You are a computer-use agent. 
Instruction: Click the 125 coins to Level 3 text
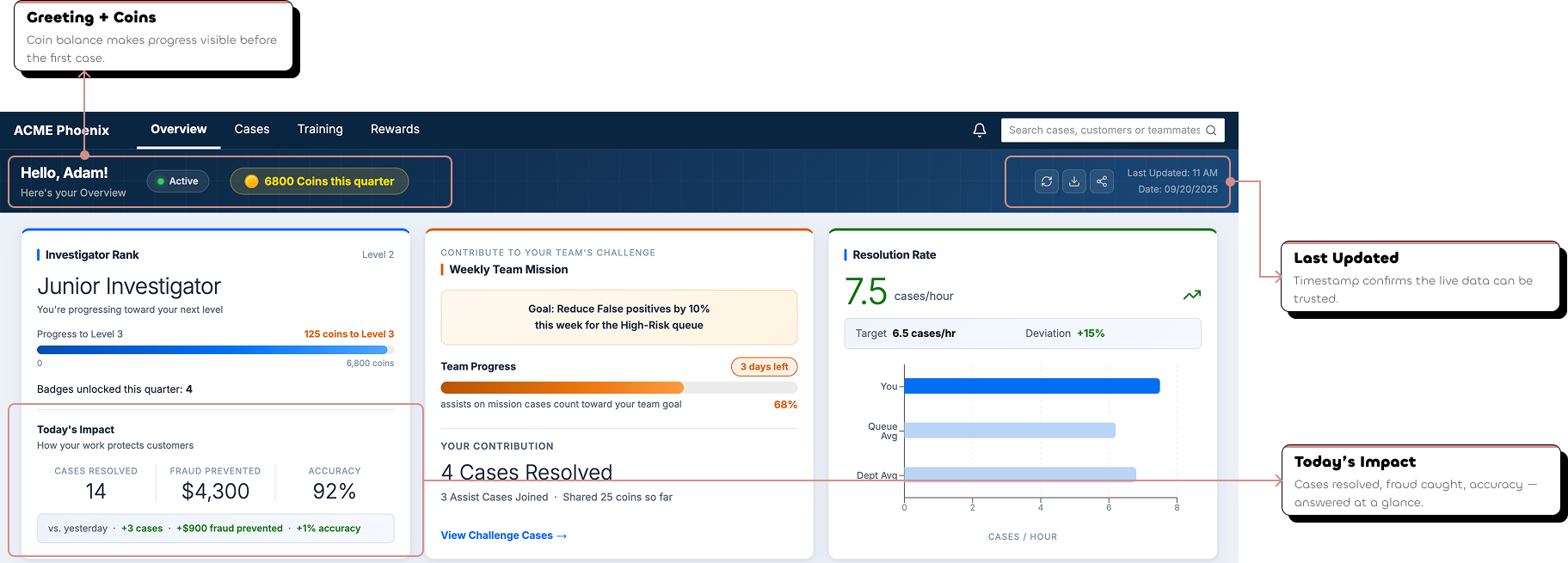(348, 334)
